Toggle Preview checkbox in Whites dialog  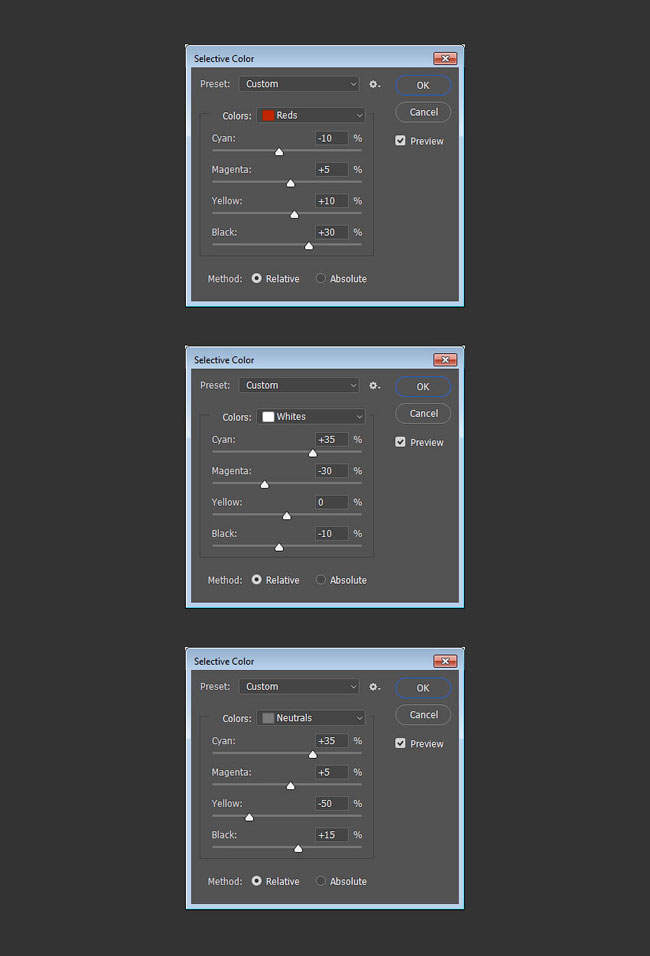(x=400, y=441)
